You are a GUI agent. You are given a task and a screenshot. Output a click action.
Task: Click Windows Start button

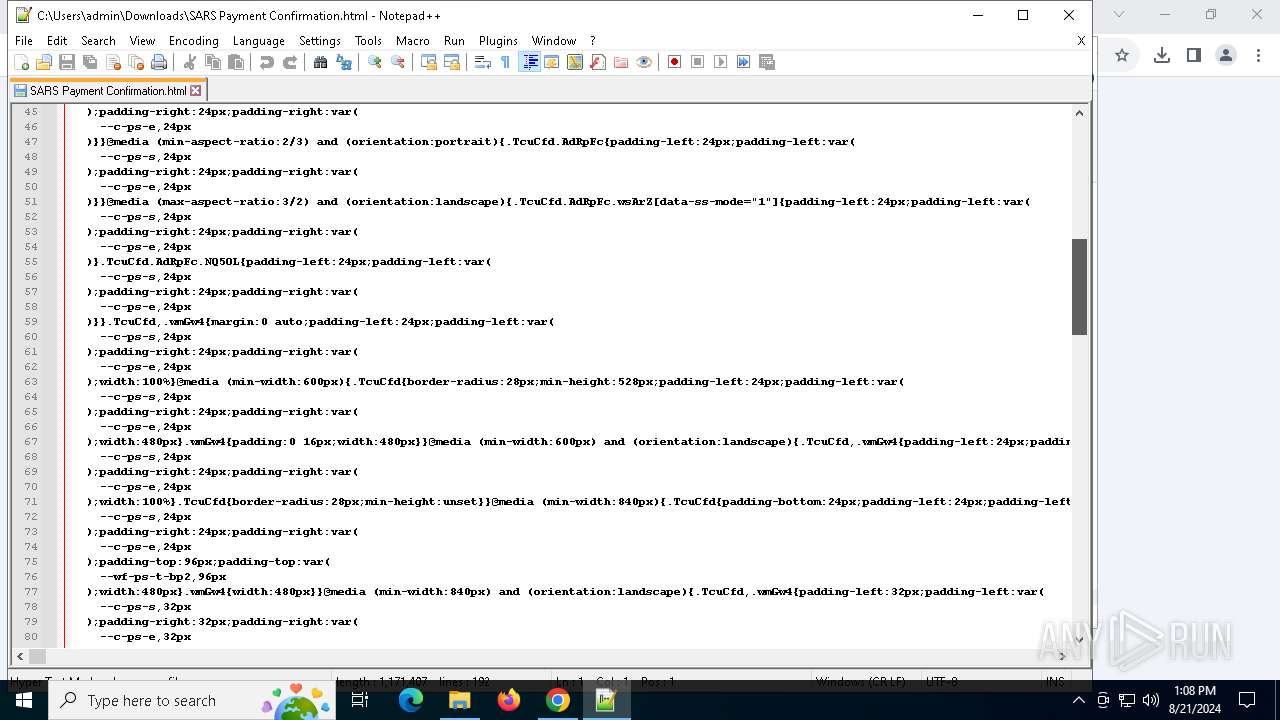click(x=23, y=700)
